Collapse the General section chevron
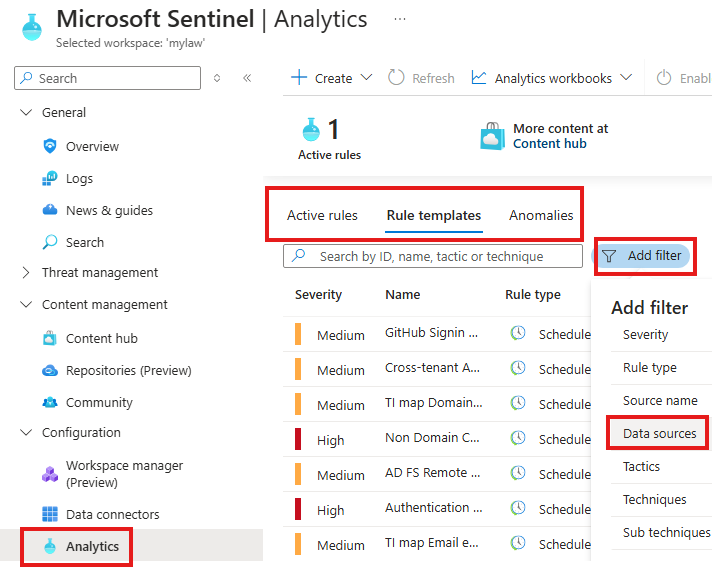The height and width of the screenshot is (568, 712). [x=26, y=113]
